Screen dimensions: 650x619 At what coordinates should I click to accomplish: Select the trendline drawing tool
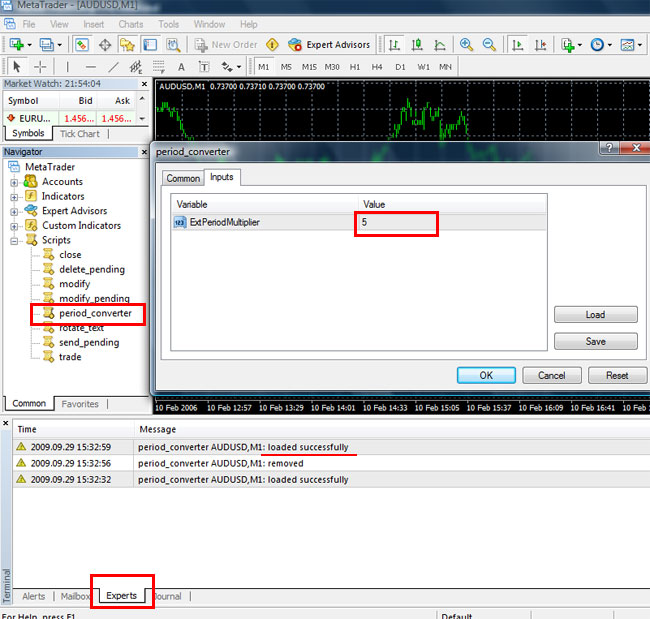tap(113, 66)
